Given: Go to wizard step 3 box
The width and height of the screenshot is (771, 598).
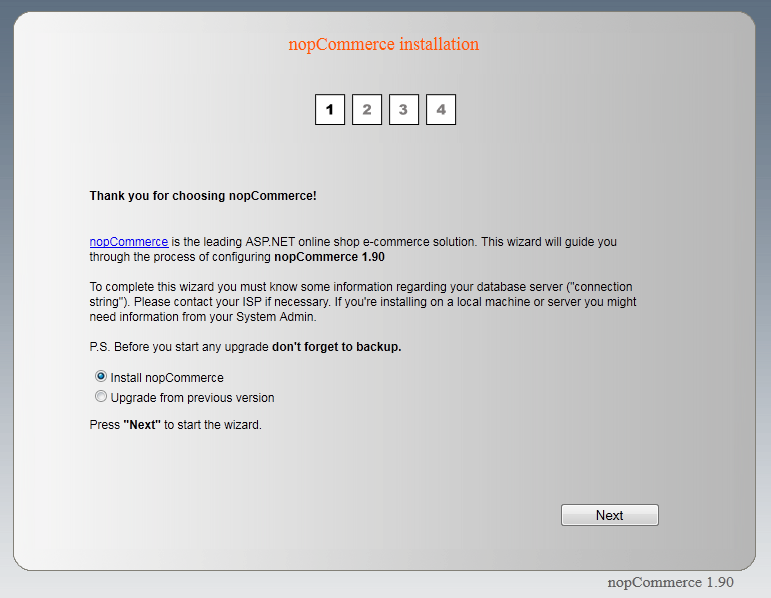Looking at the screenshot, I should click(404, 110).
